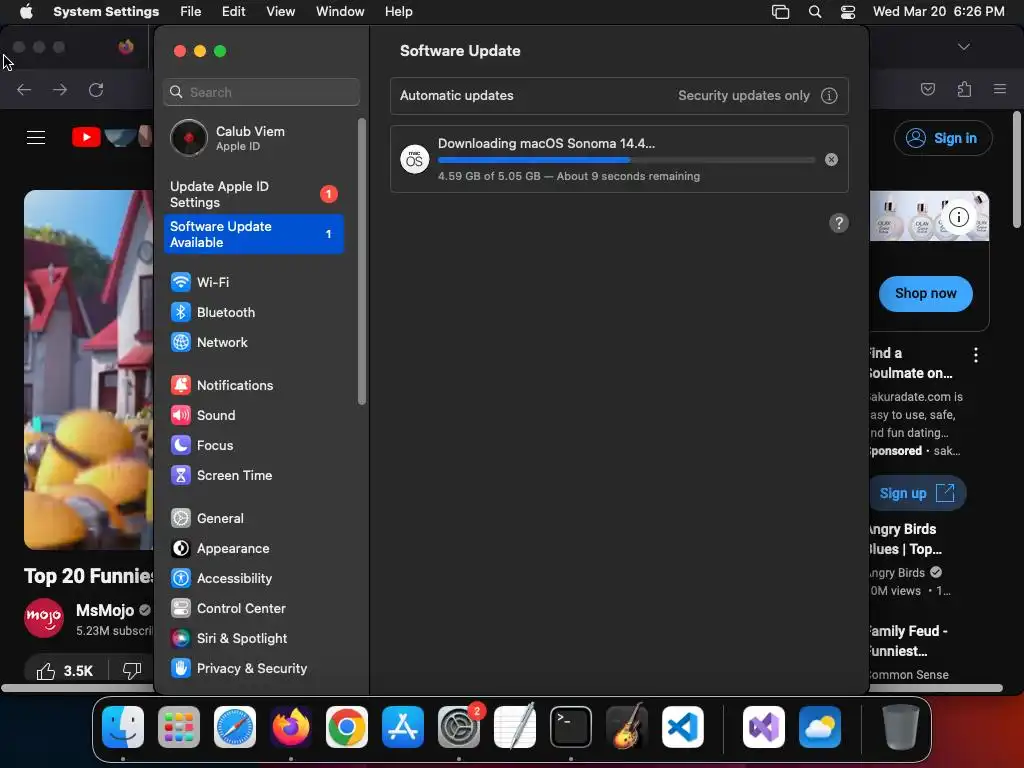Viewport: 1024px width, 768px height.
Task: Open Google Chrome from the Dock
Action: (347, 727)
